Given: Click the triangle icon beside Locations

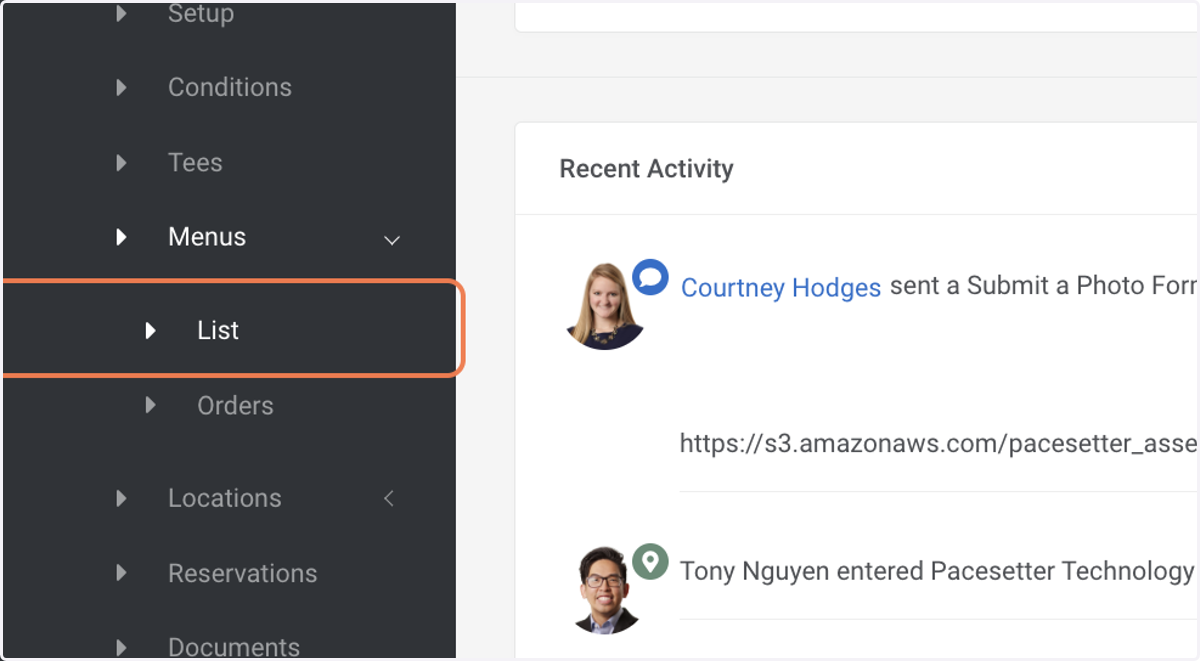Looking at the screenshot, I should pos(121,498).
